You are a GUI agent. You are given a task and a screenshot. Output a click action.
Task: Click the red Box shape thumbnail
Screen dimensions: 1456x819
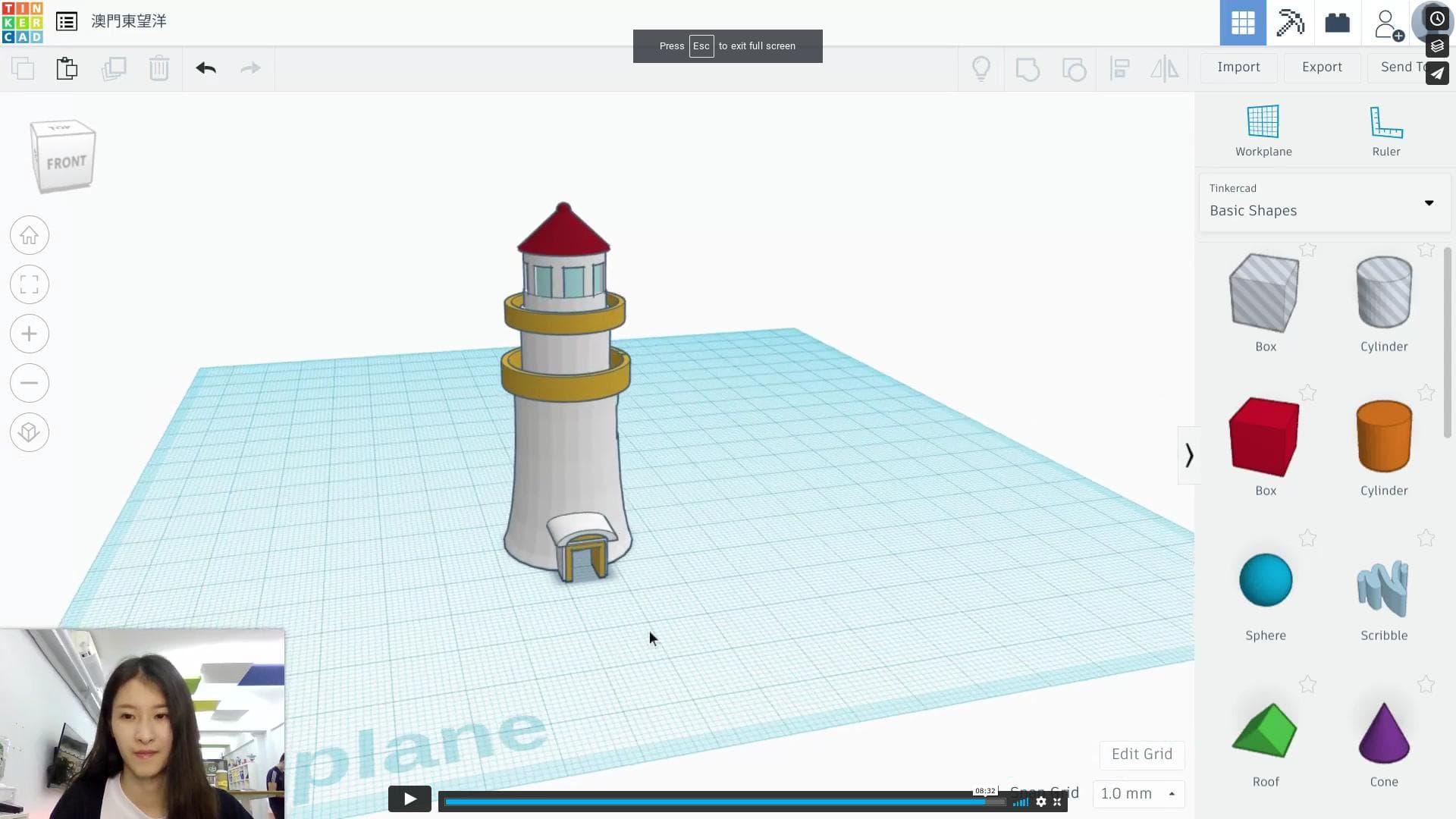pos(1264,438)
